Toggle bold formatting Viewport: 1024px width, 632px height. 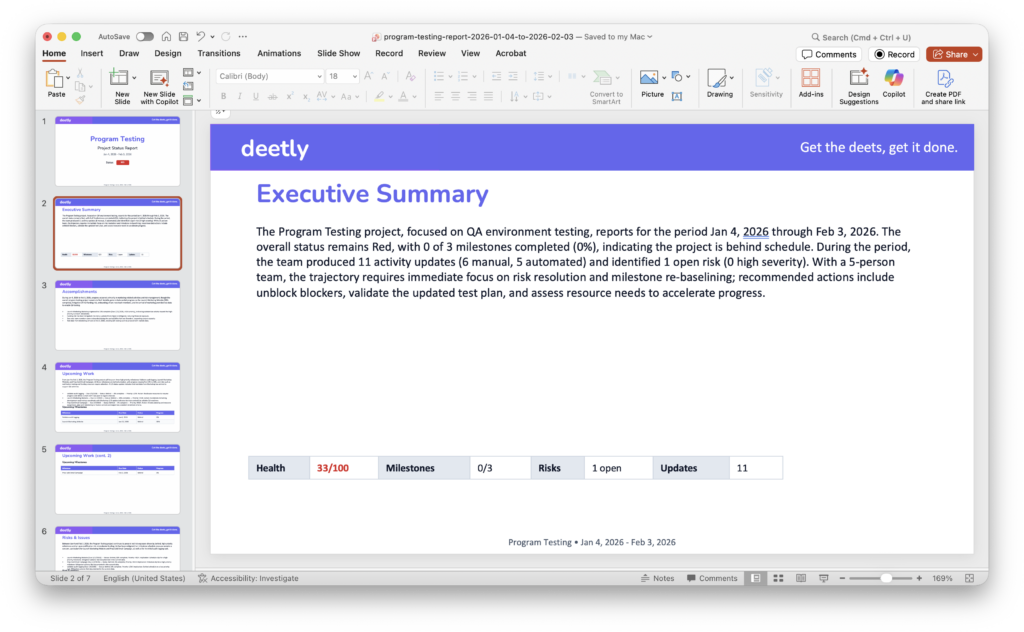tap(223, 97)
